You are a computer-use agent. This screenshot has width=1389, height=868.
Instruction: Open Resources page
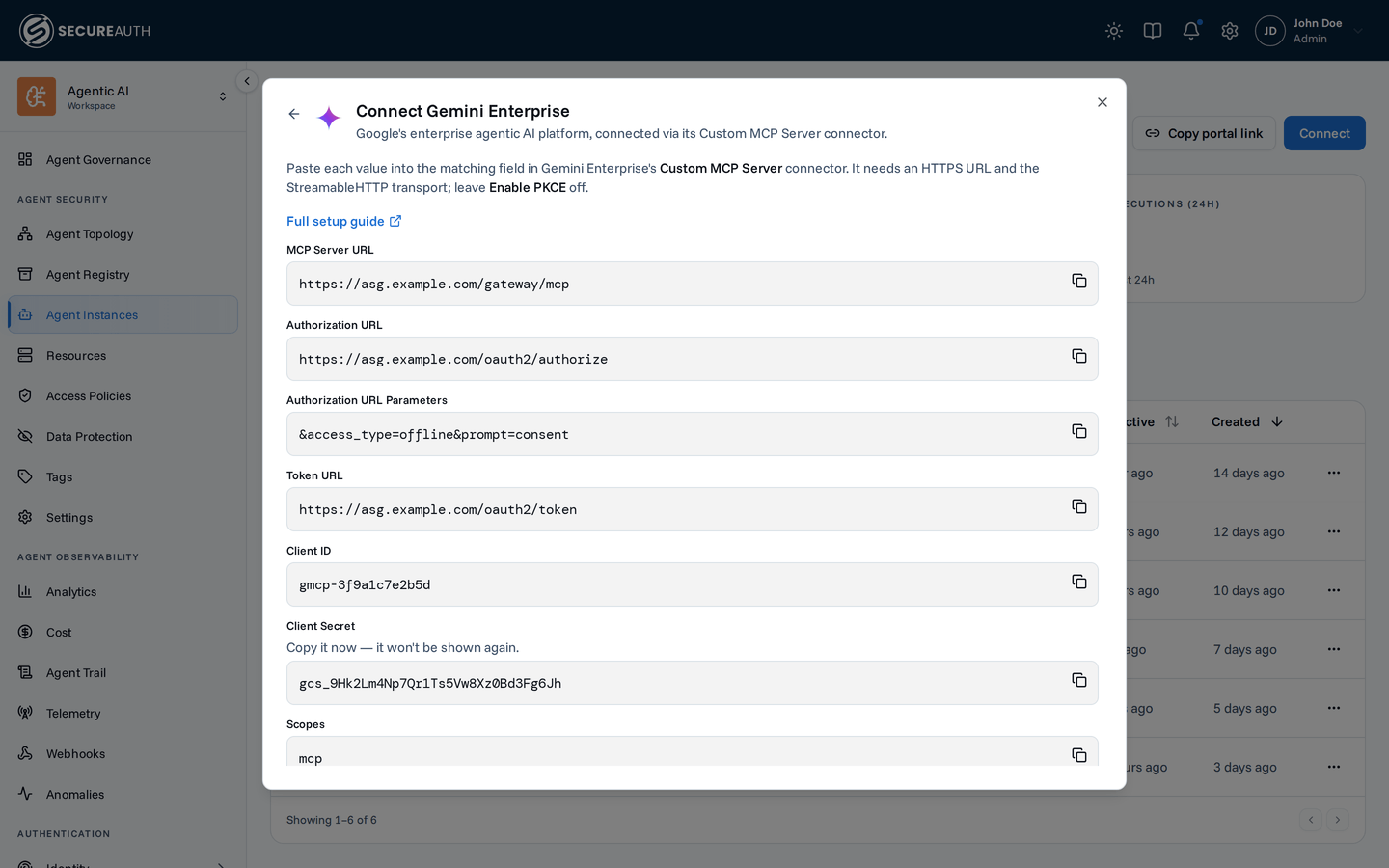(x=123, y=355)
